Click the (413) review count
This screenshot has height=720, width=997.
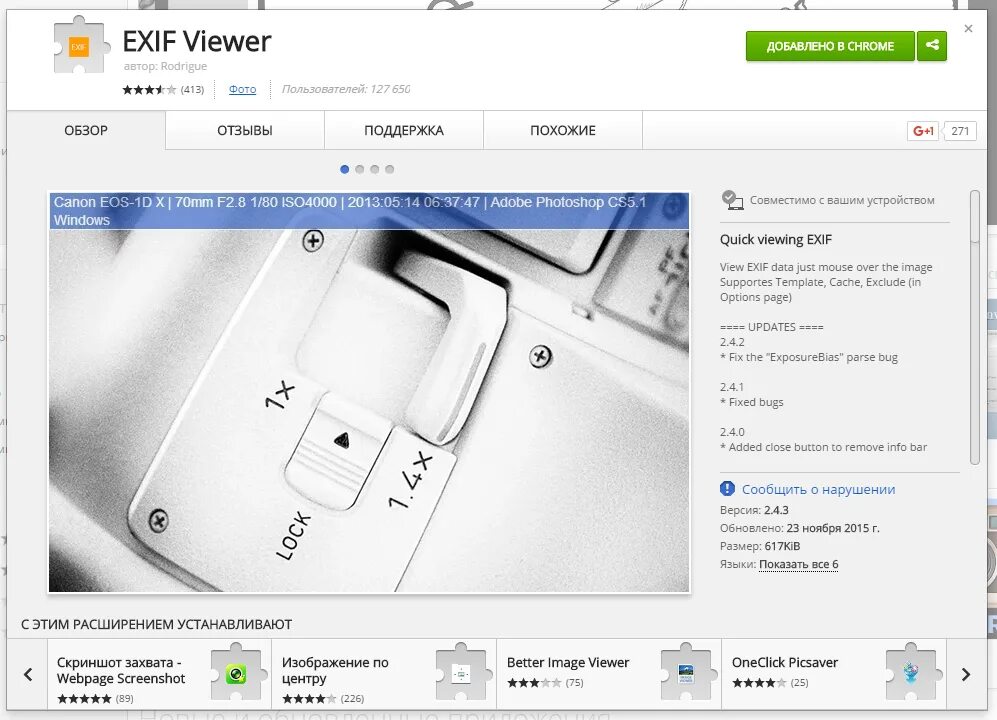[193, 90]
